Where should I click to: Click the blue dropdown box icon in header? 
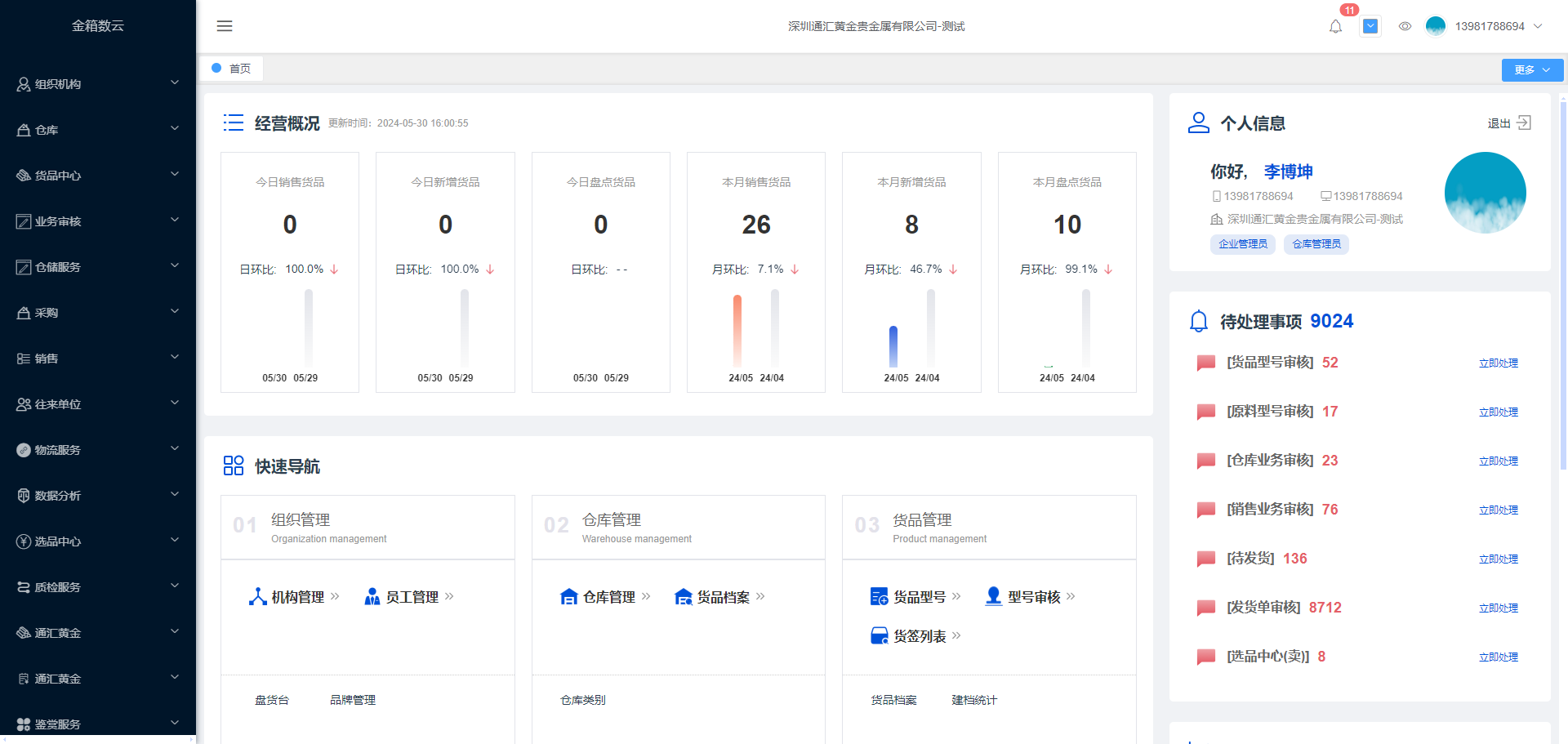(x=1371, y=26)
